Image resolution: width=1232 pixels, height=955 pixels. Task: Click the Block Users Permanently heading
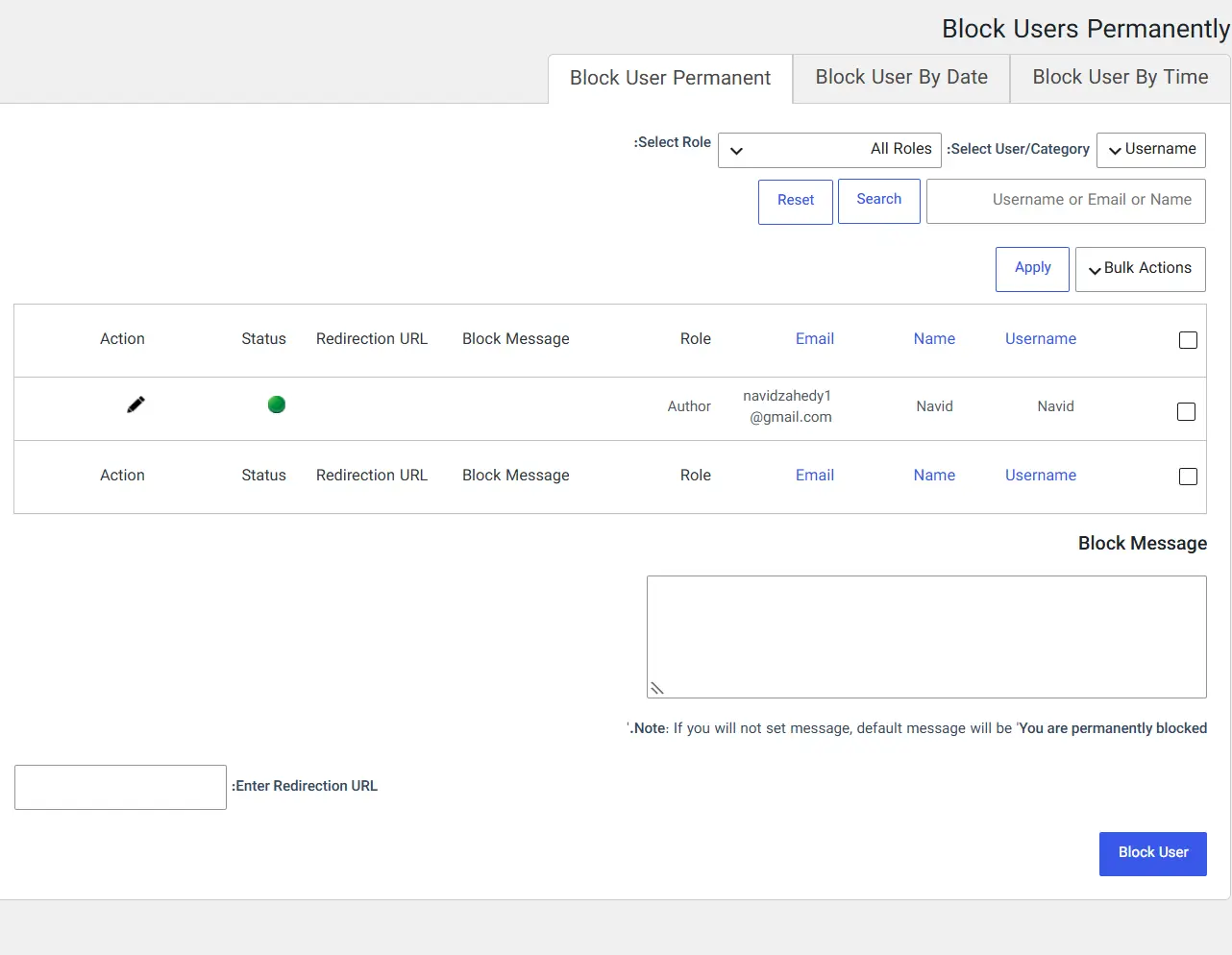1086,29
